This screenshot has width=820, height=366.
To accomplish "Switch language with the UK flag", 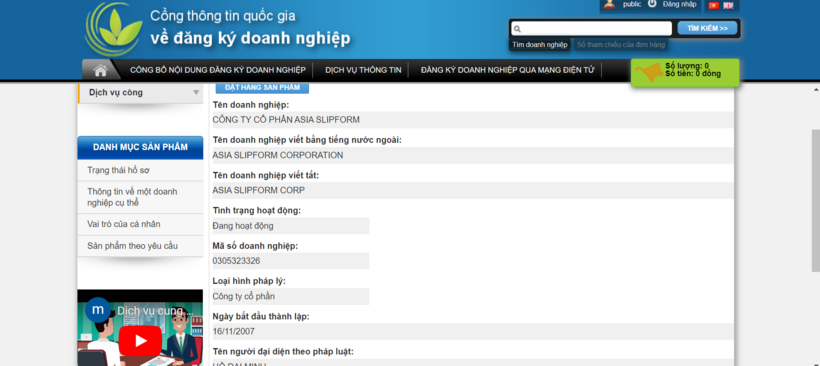I will coord(728,5).
